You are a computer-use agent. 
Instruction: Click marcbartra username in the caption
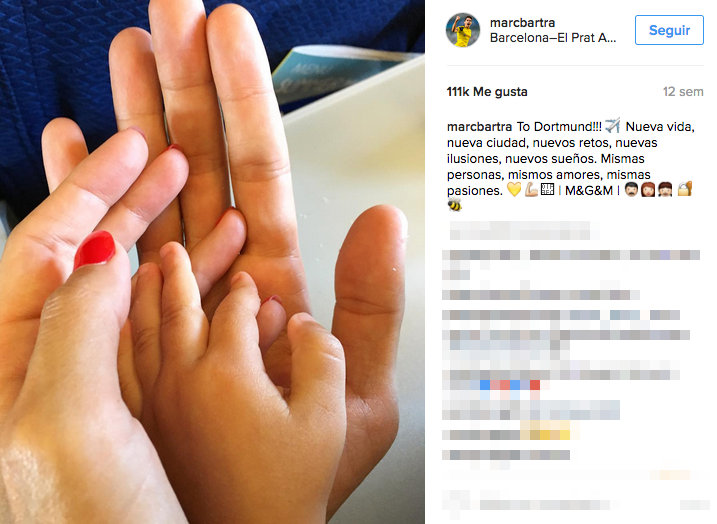(479, 126)
